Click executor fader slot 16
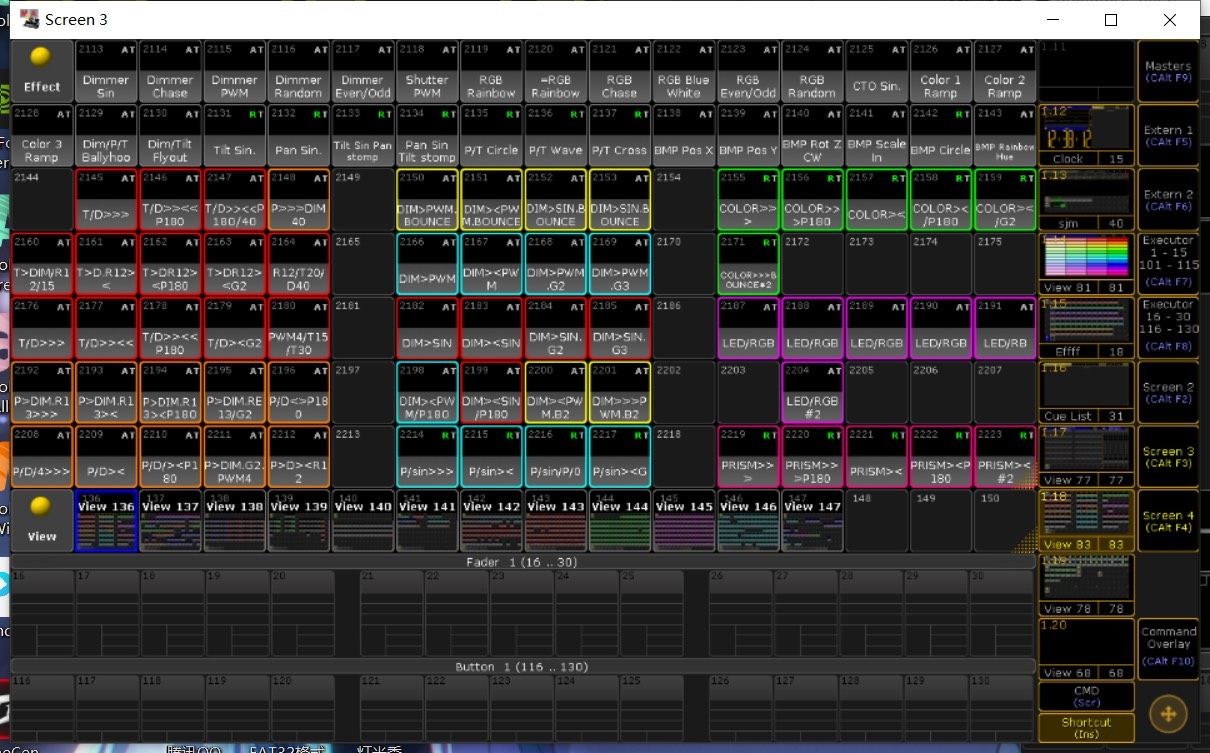Viewport: 1210px width, 753px height. [42, 612]
